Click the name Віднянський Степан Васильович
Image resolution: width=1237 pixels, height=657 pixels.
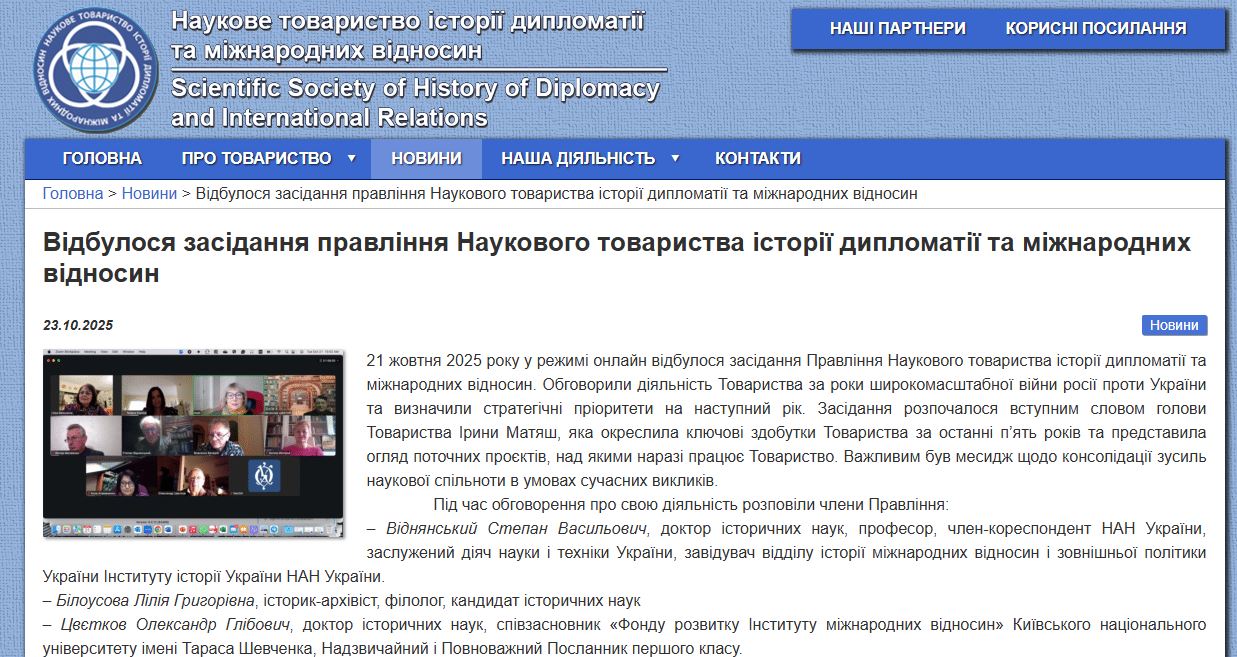(x=517, y=528)
